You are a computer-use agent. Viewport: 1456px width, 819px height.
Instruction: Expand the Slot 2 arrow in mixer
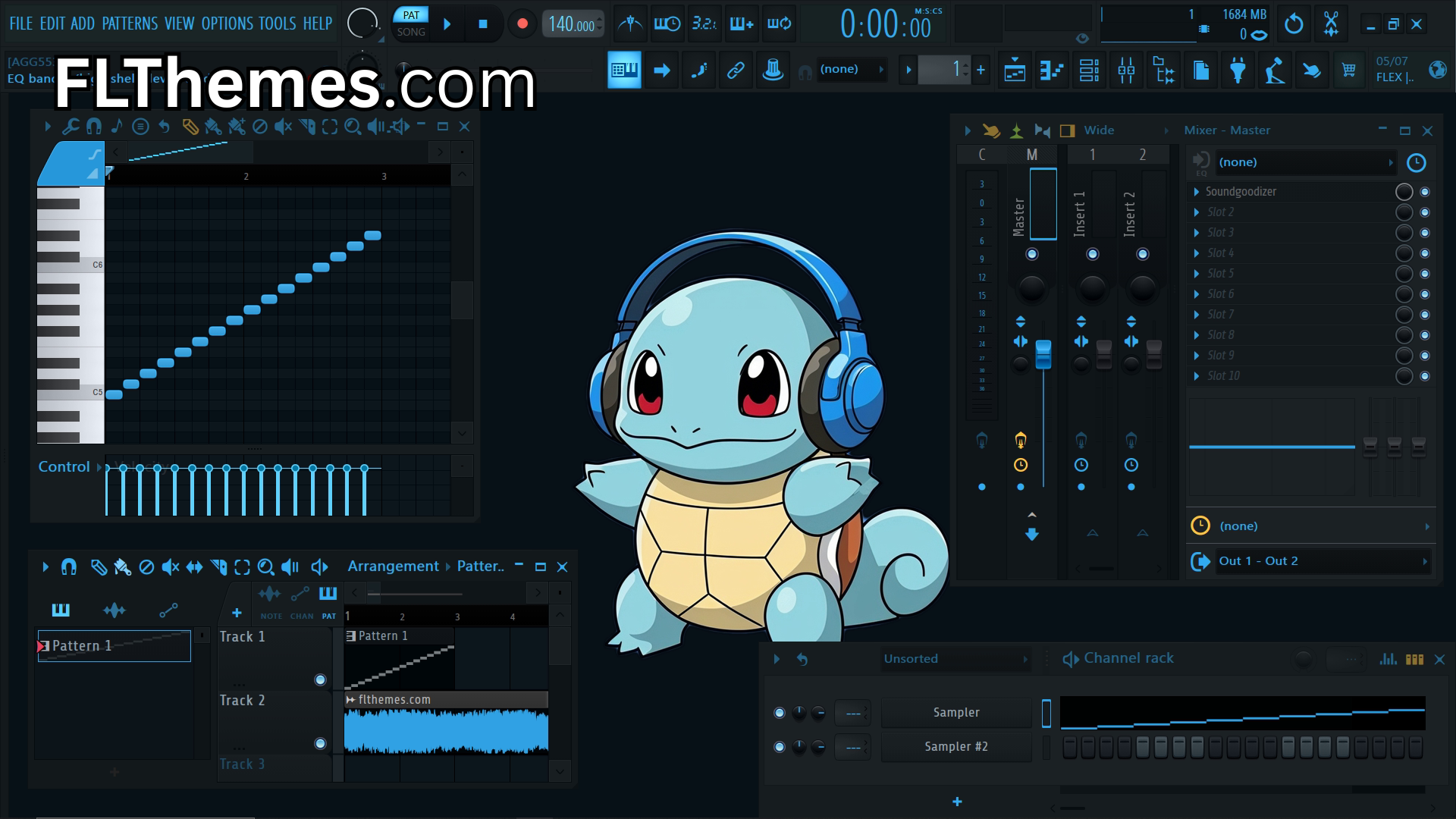pyautogui.click(x=1197, y=212)
